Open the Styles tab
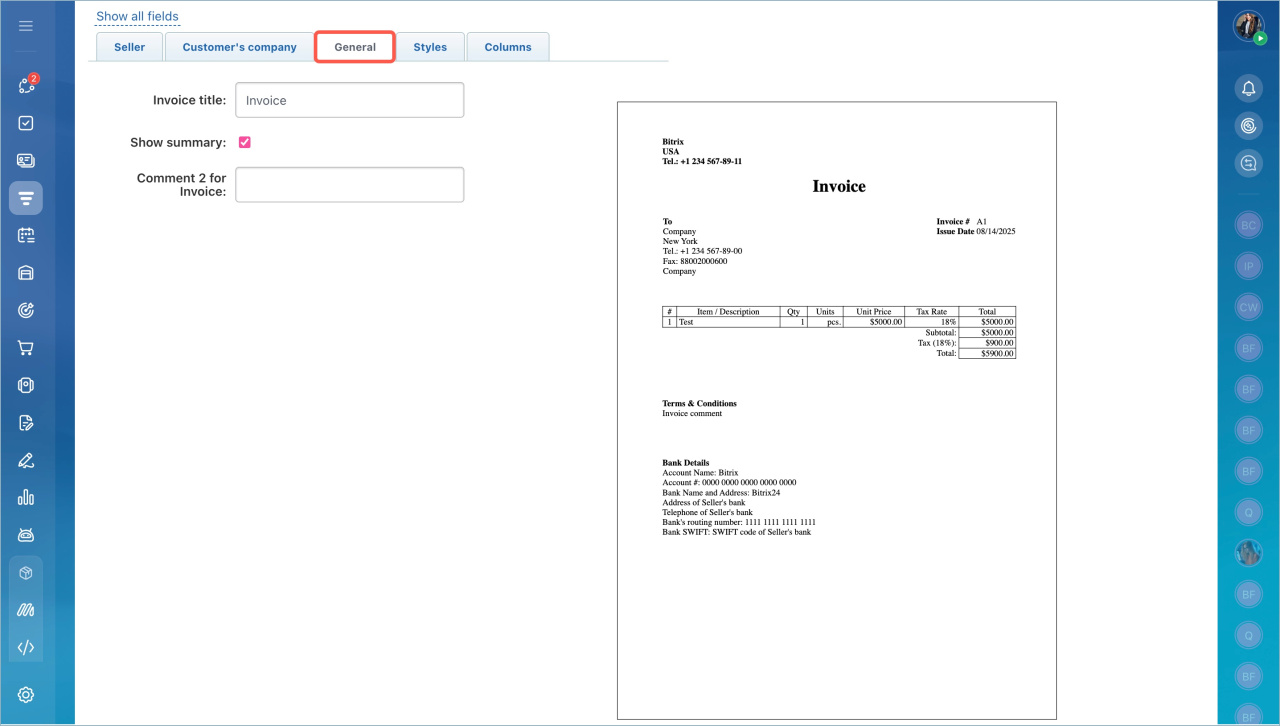Screen dimensions: 1280x726 430,47
